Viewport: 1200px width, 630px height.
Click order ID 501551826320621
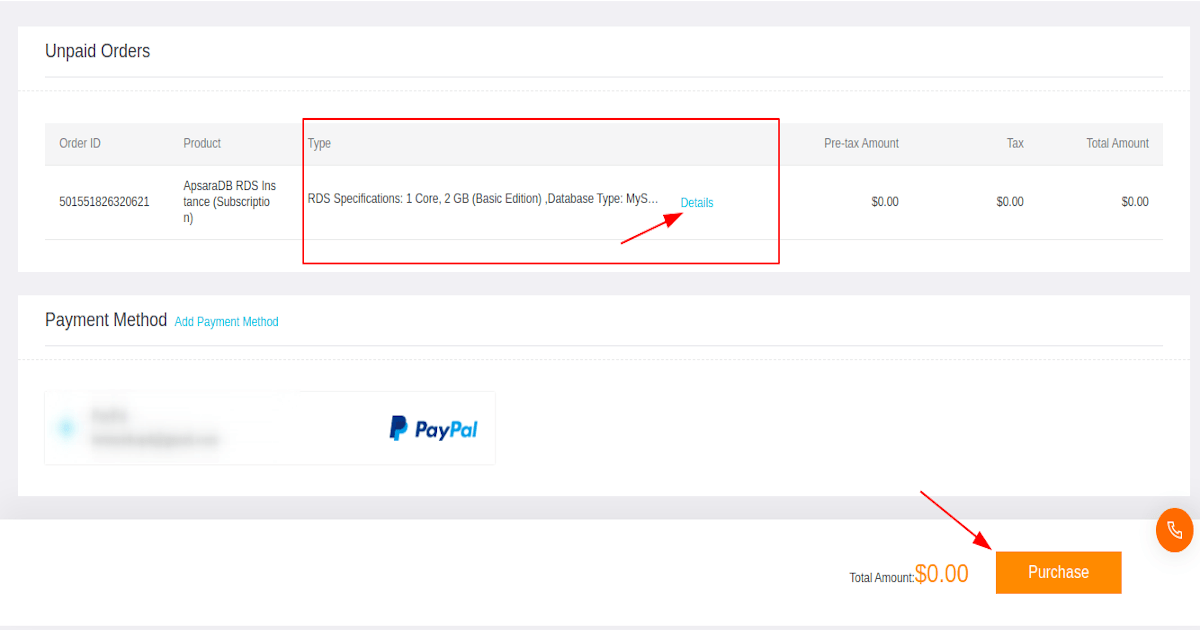coord(104,202)
